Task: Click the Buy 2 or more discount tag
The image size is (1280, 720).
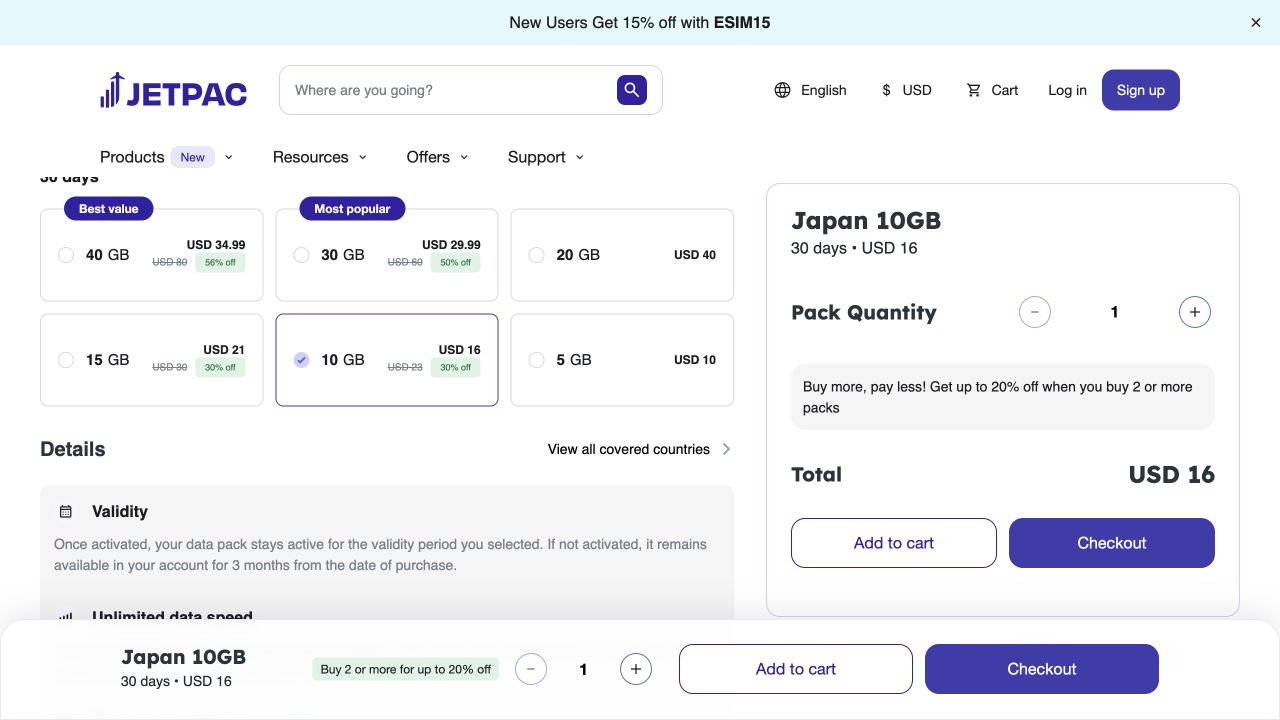Action: point(406,669)
